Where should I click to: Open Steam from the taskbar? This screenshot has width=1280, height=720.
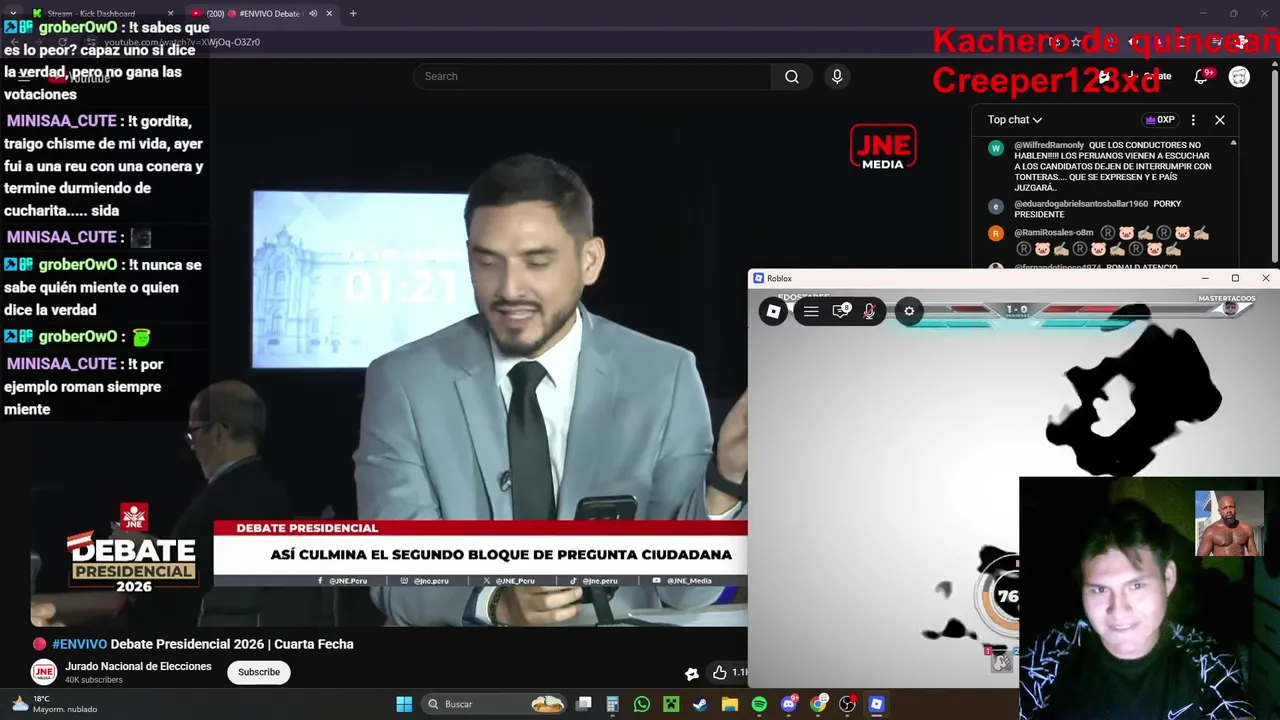tap(700, 704)
